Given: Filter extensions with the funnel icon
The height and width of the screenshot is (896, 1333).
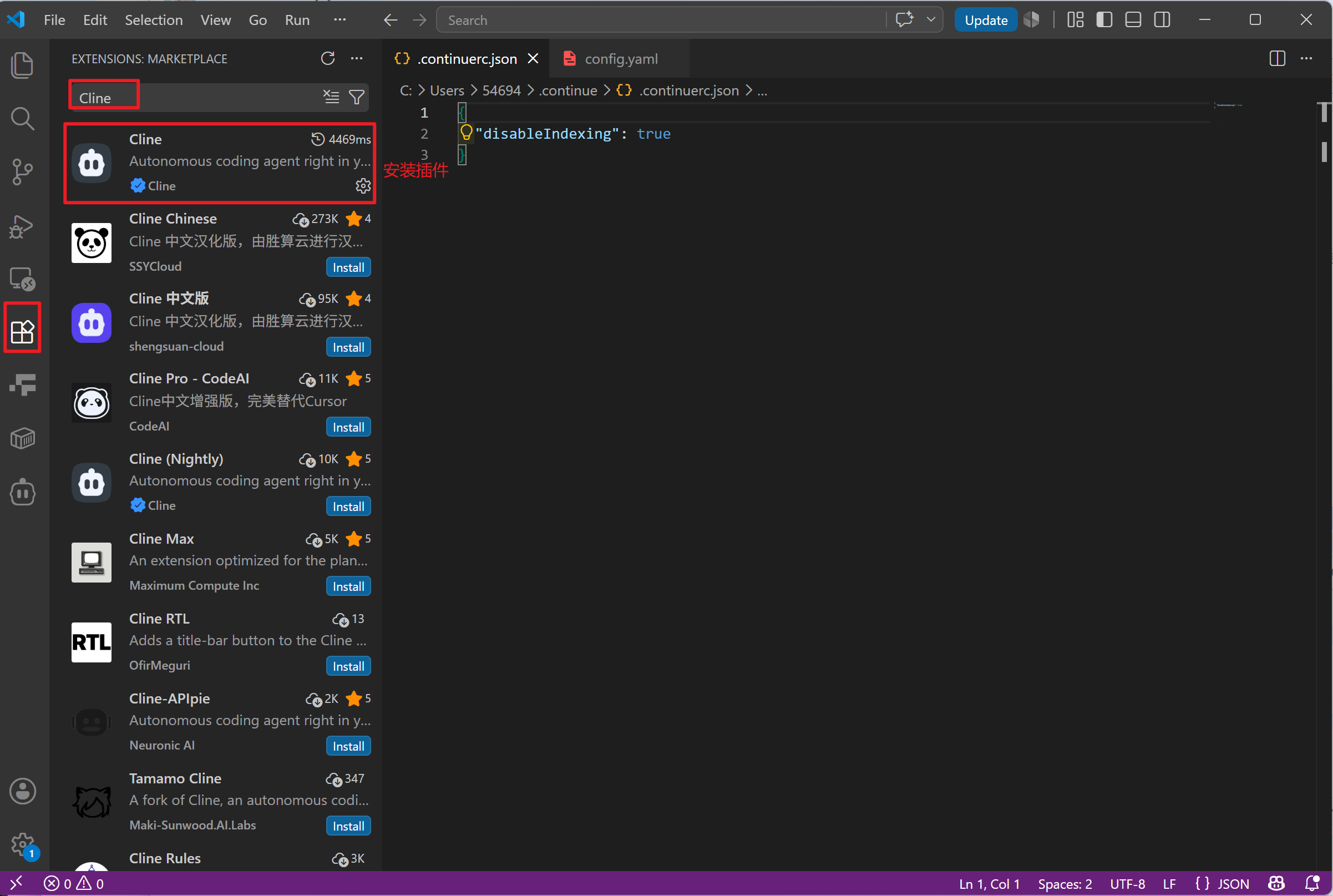Looking at the screenshot, I should (x=357, y=97).
